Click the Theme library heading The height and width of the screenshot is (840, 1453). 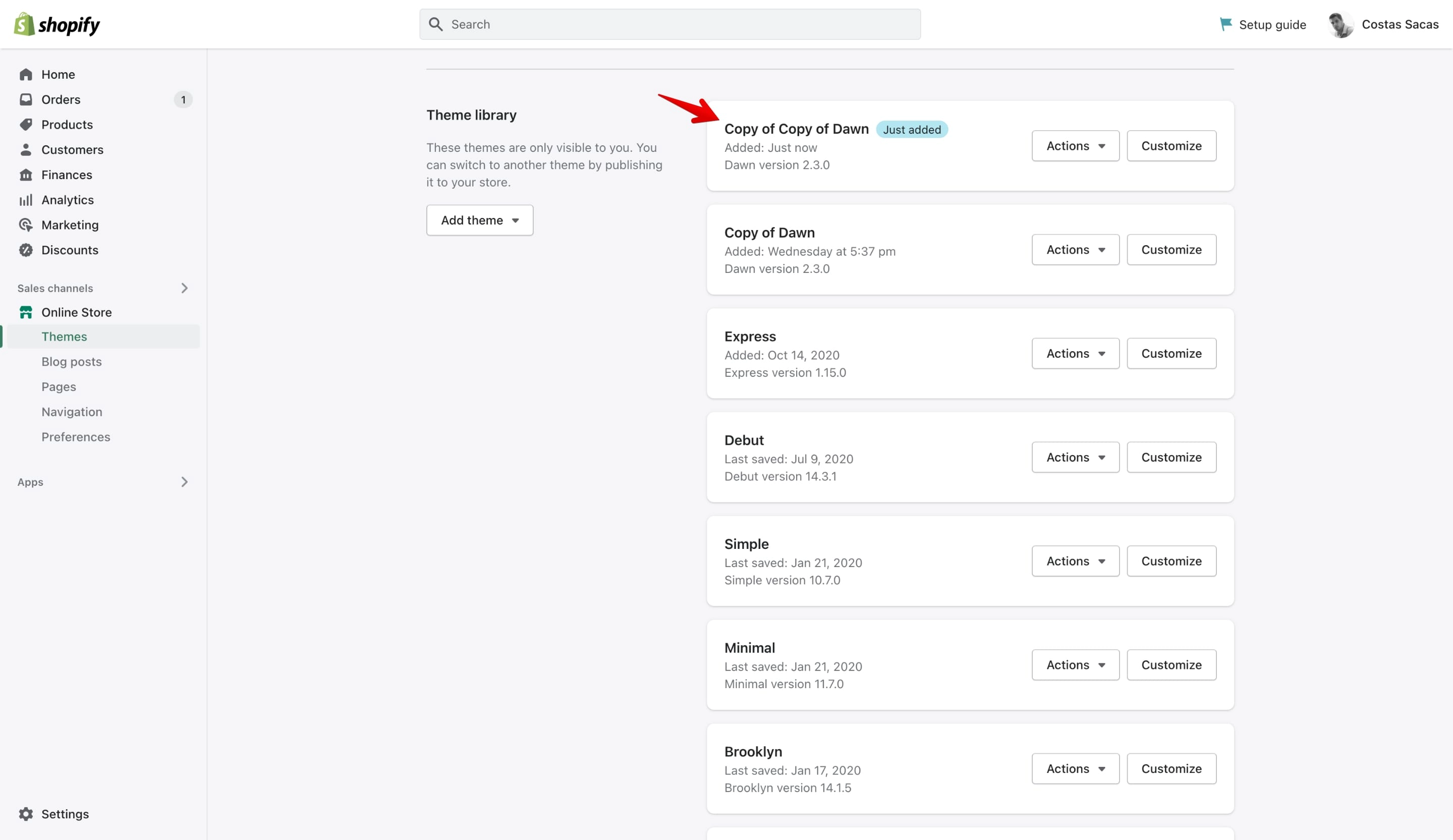[x=471, y=115]
